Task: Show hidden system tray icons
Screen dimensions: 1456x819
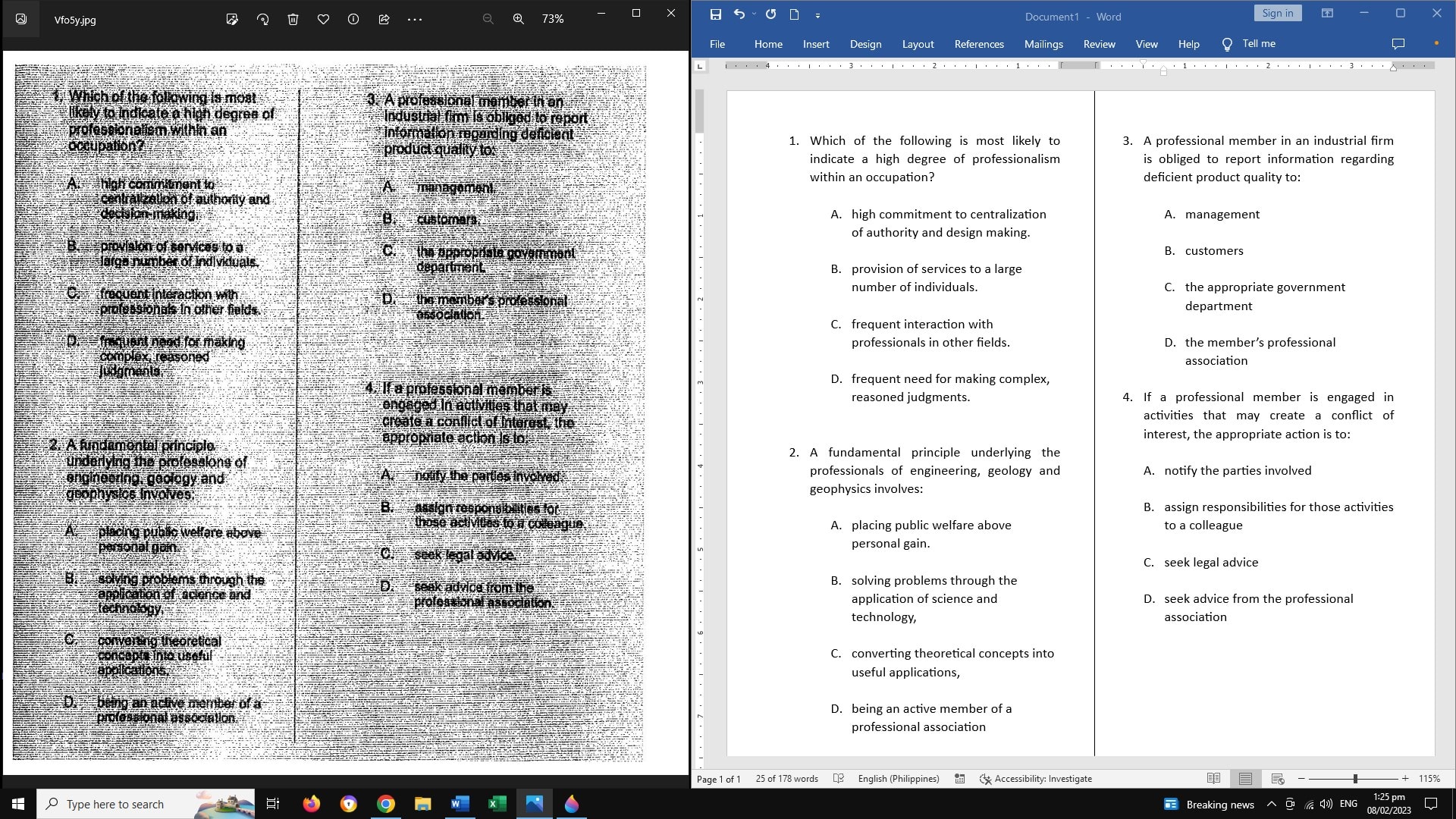Action: tap(1271, 804)
